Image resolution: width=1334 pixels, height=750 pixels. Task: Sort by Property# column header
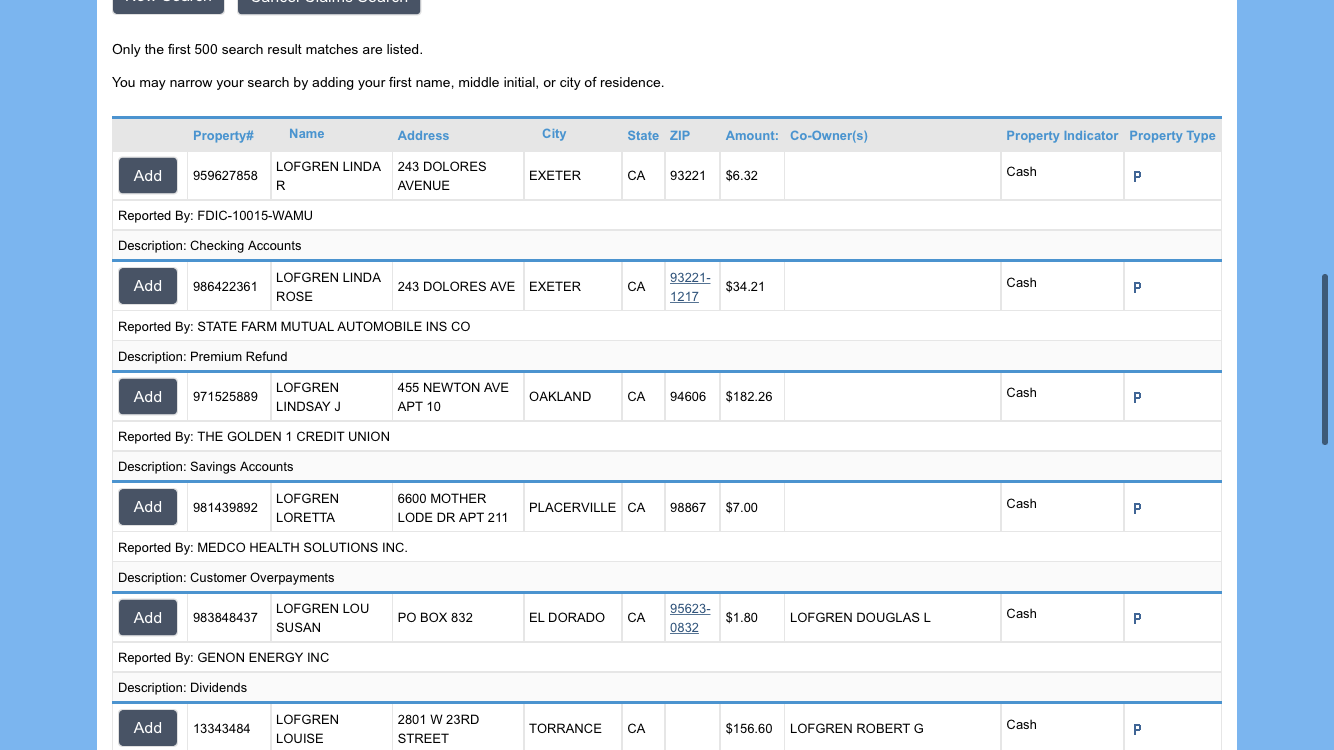pos(223,135)
